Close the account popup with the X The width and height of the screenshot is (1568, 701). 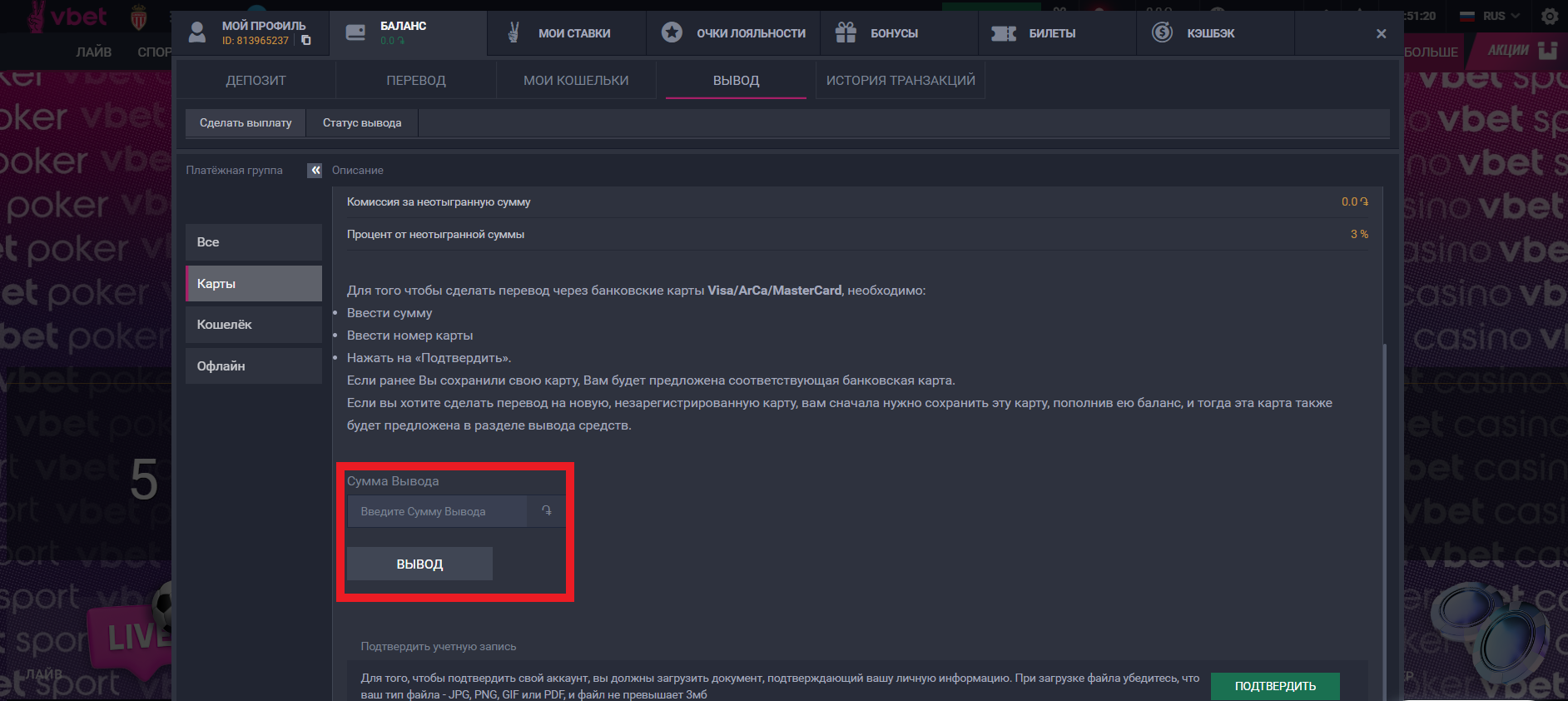point(1382,33)
